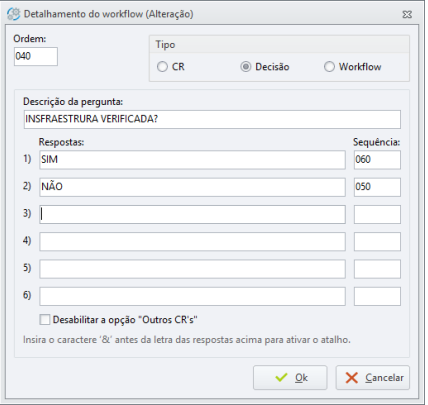Enable Desabilitar a opção "Outros CR's" checkbox
The height and width of the screenshot is (405, 428).
tap(45, 320)
